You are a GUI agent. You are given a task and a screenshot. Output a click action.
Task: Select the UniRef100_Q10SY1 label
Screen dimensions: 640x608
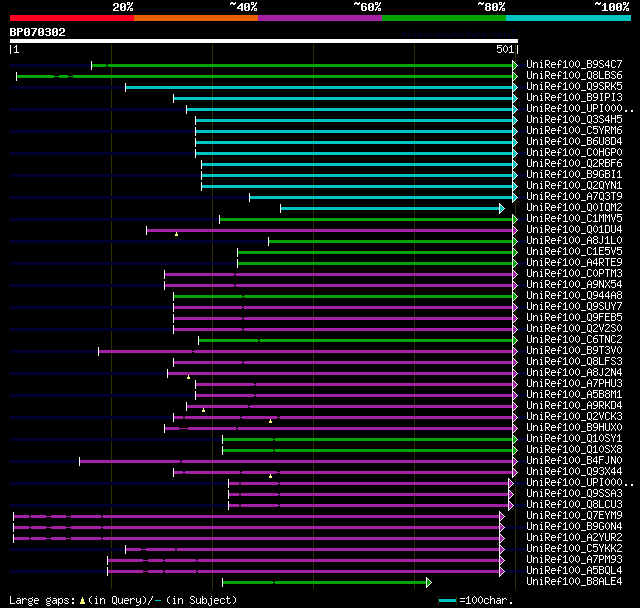[x=574, y=439]
